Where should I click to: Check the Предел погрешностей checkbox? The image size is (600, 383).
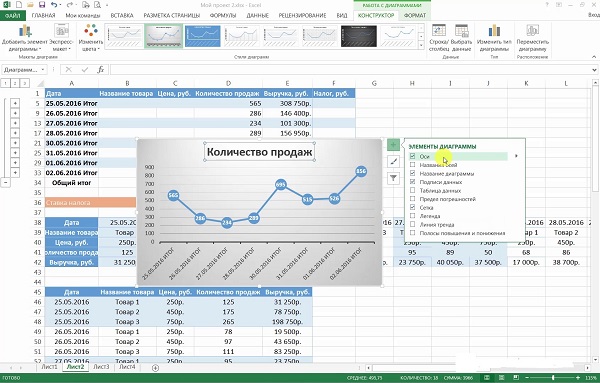click(412, 199)
